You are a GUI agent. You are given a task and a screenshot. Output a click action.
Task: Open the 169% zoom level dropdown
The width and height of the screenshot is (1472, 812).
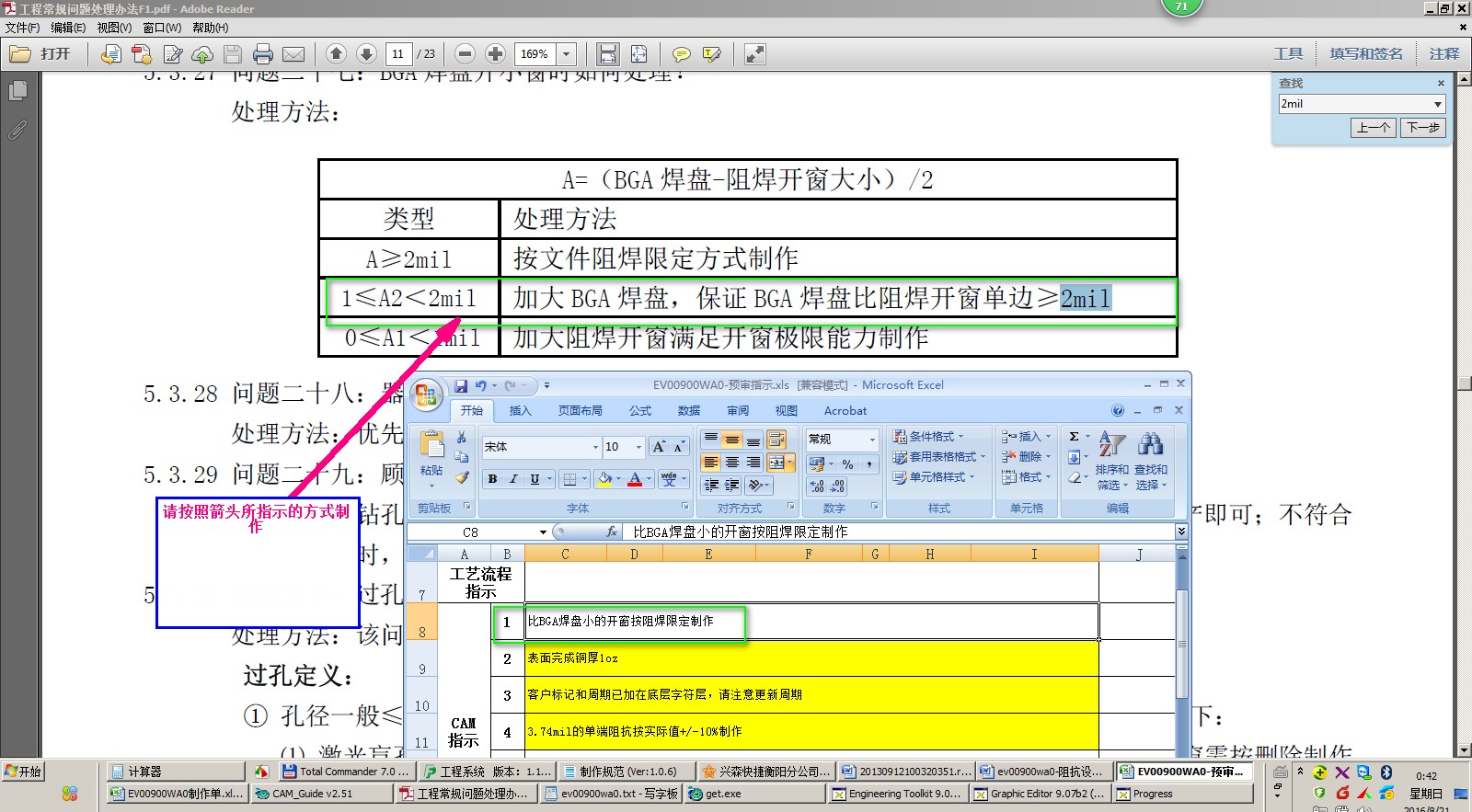tap(567, 54)
